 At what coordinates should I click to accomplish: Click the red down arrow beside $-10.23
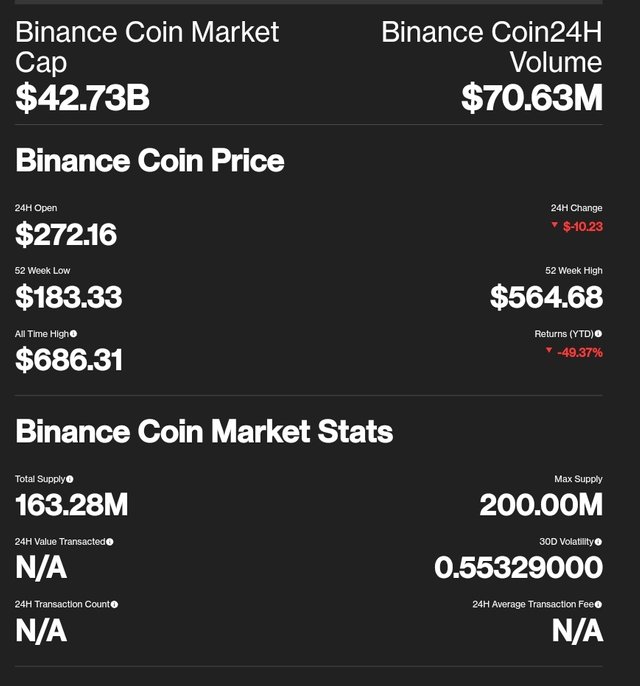[x=554, y=225]
